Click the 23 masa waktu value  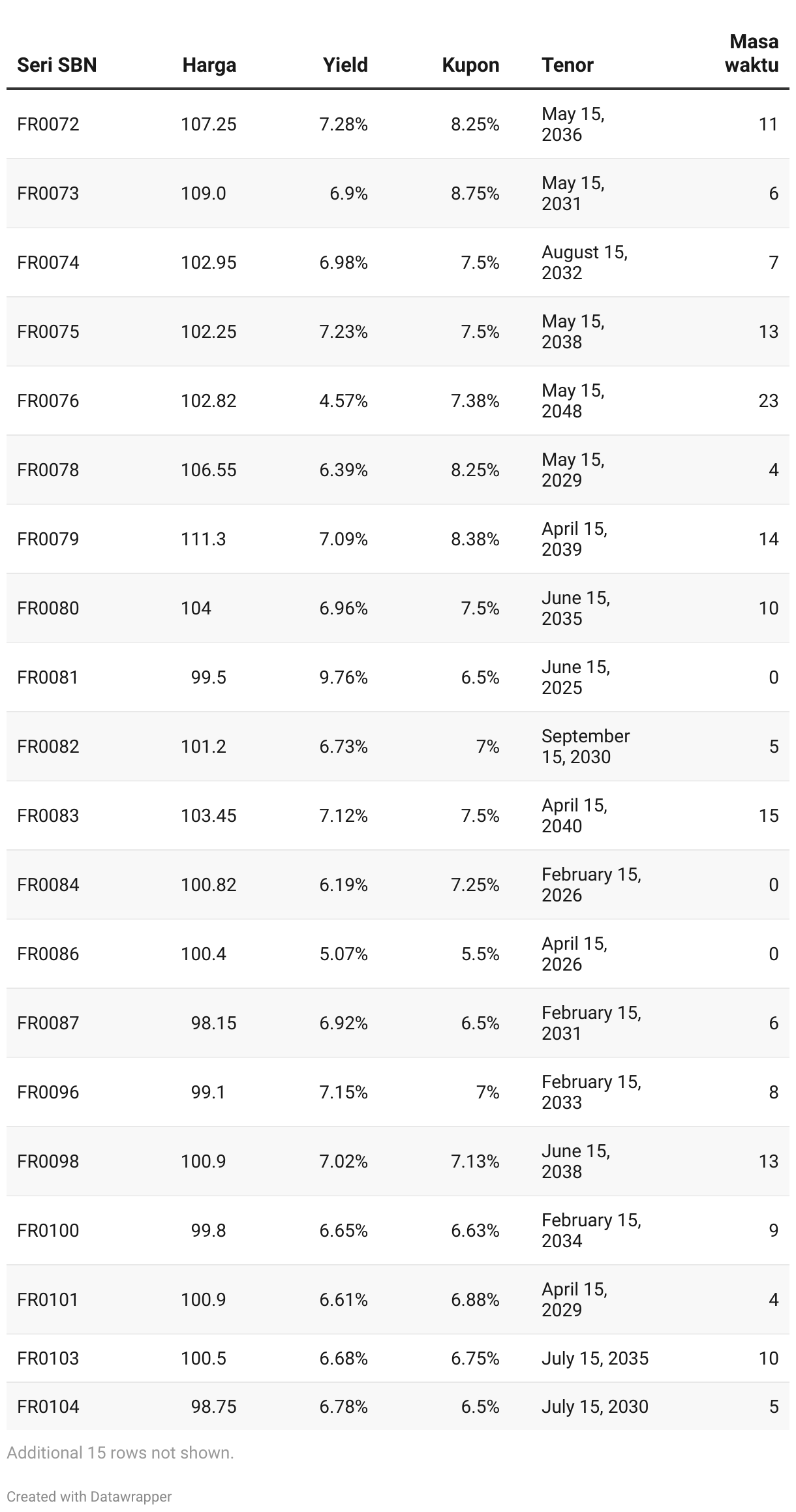(x=769, y=401)
